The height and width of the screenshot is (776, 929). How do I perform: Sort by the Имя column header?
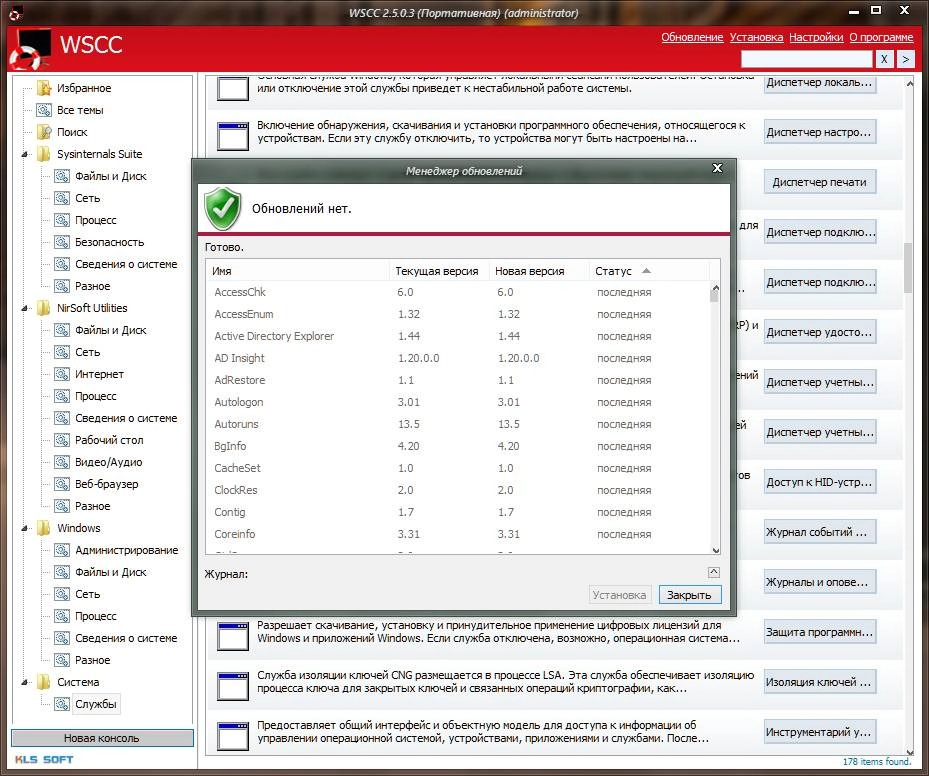point(297,271)
